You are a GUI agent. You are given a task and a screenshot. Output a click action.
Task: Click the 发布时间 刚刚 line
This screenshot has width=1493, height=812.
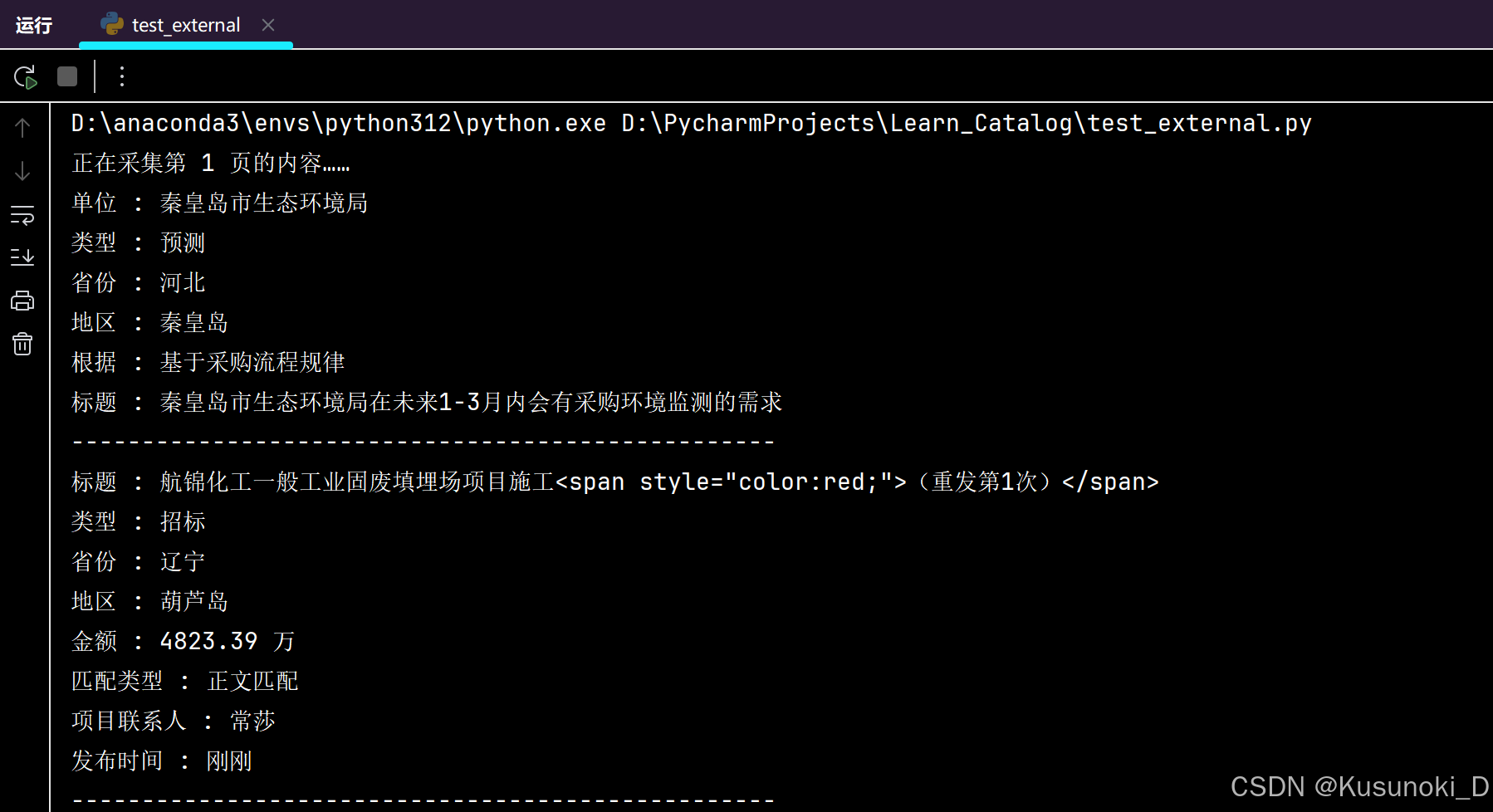pyautogui.click(x=162, y=761)
